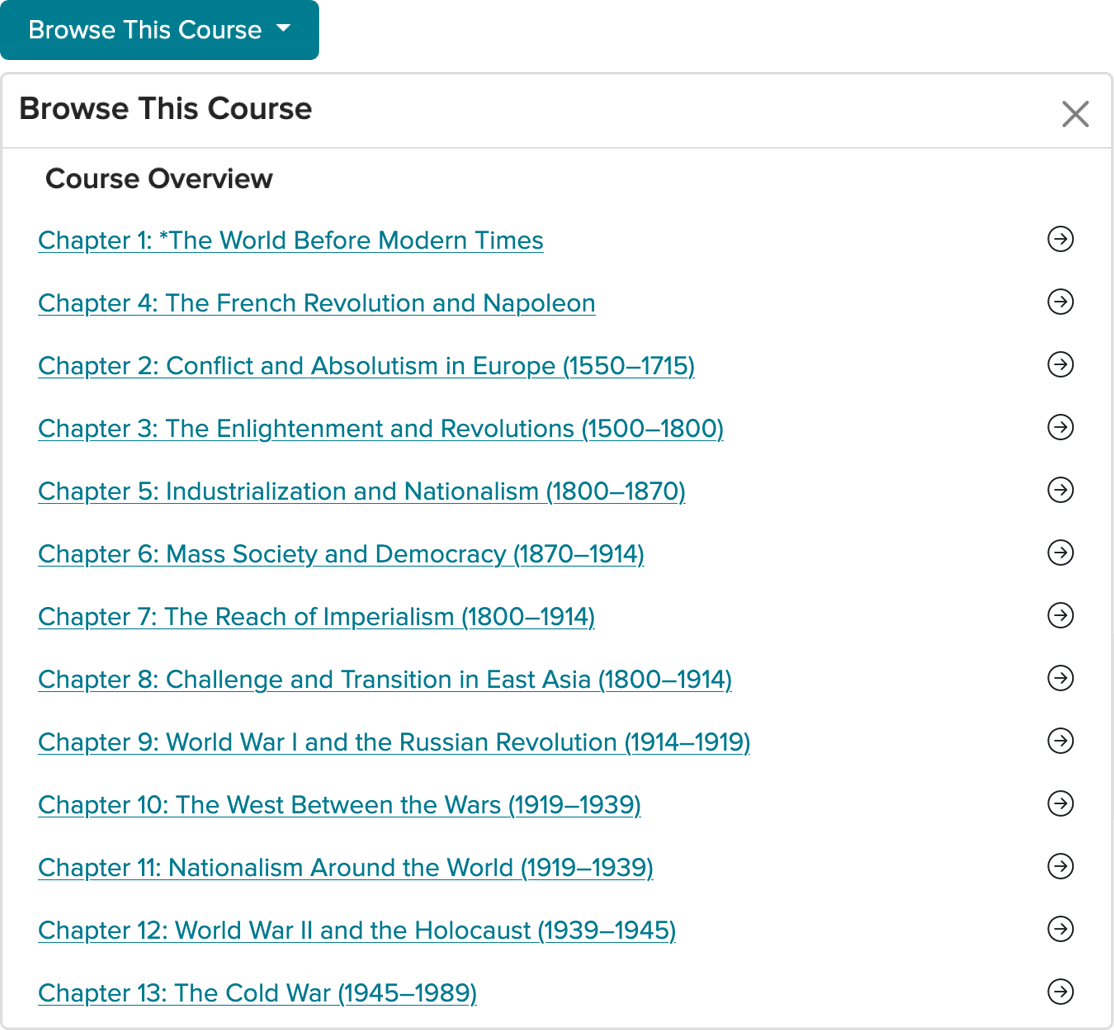Open Chapter 4: French Revolution and Napoleon link
The image size is (1114, 1030).
[316, 304]
